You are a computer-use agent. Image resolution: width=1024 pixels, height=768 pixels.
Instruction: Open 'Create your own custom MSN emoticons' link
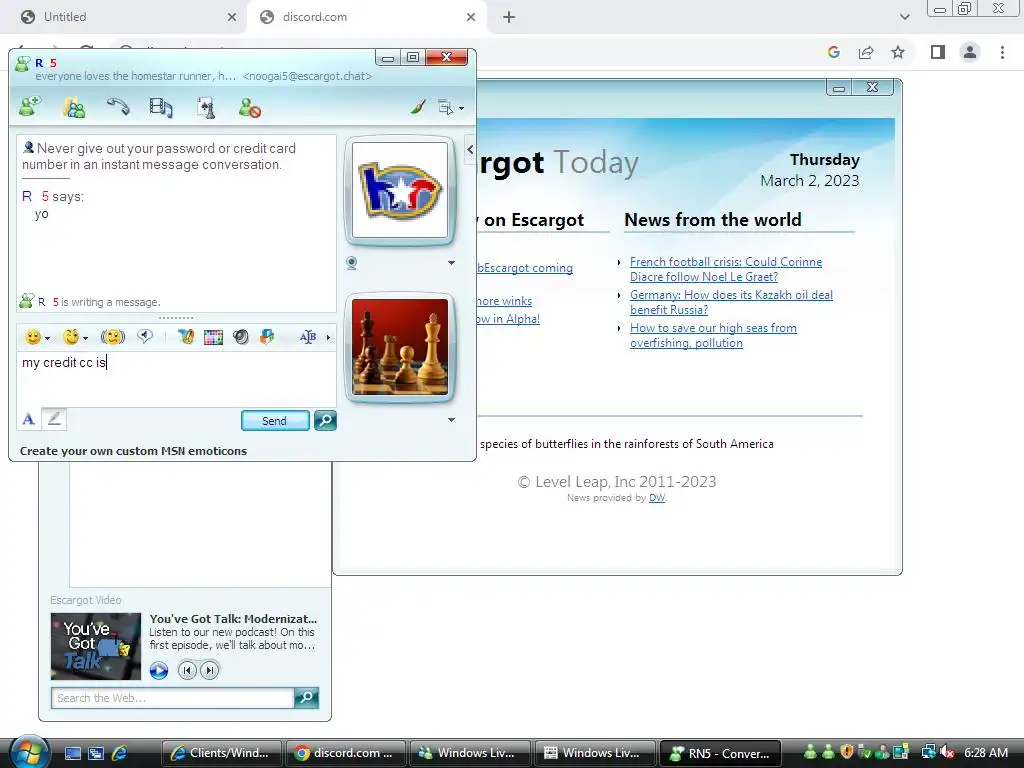[x=133, y=451]
